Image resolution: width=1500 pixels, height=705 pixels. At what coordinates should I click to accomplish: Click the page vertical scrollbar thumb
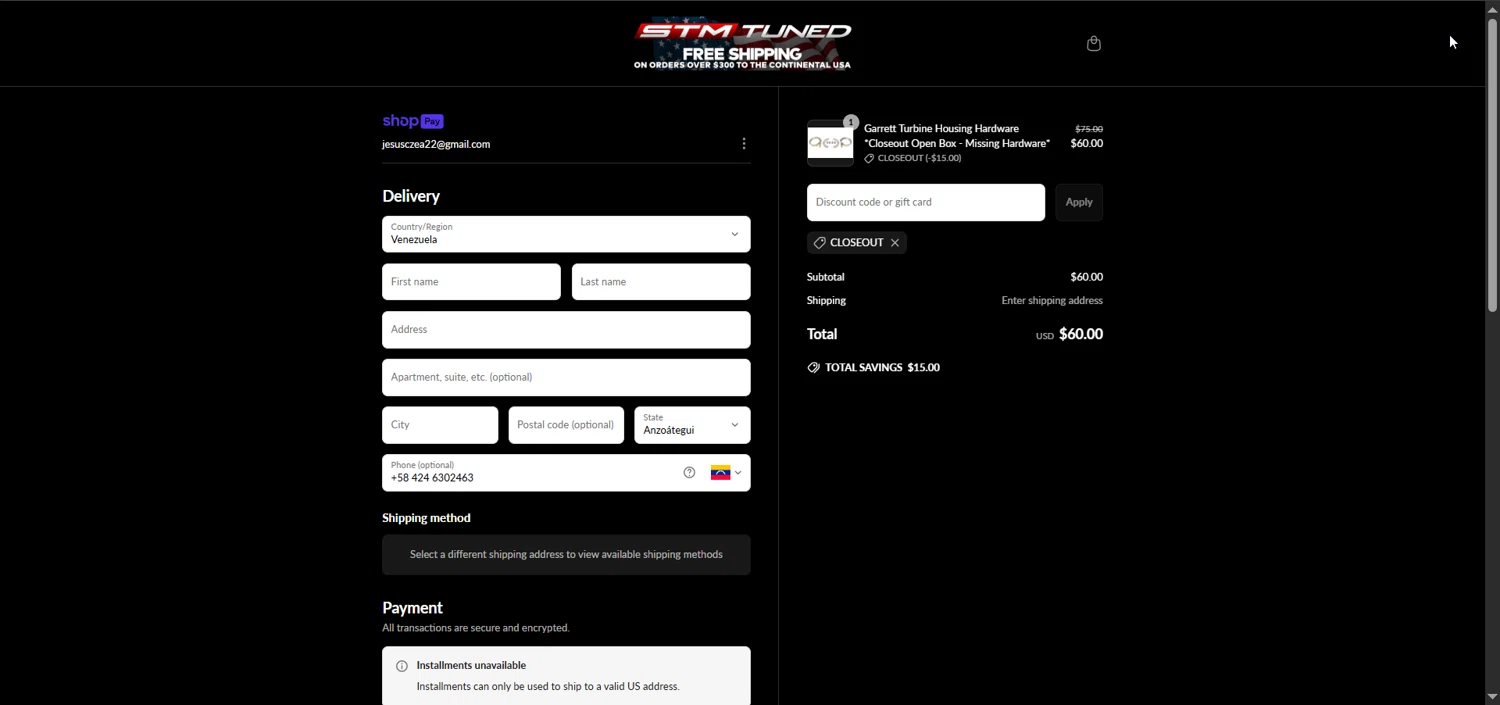1492,165
